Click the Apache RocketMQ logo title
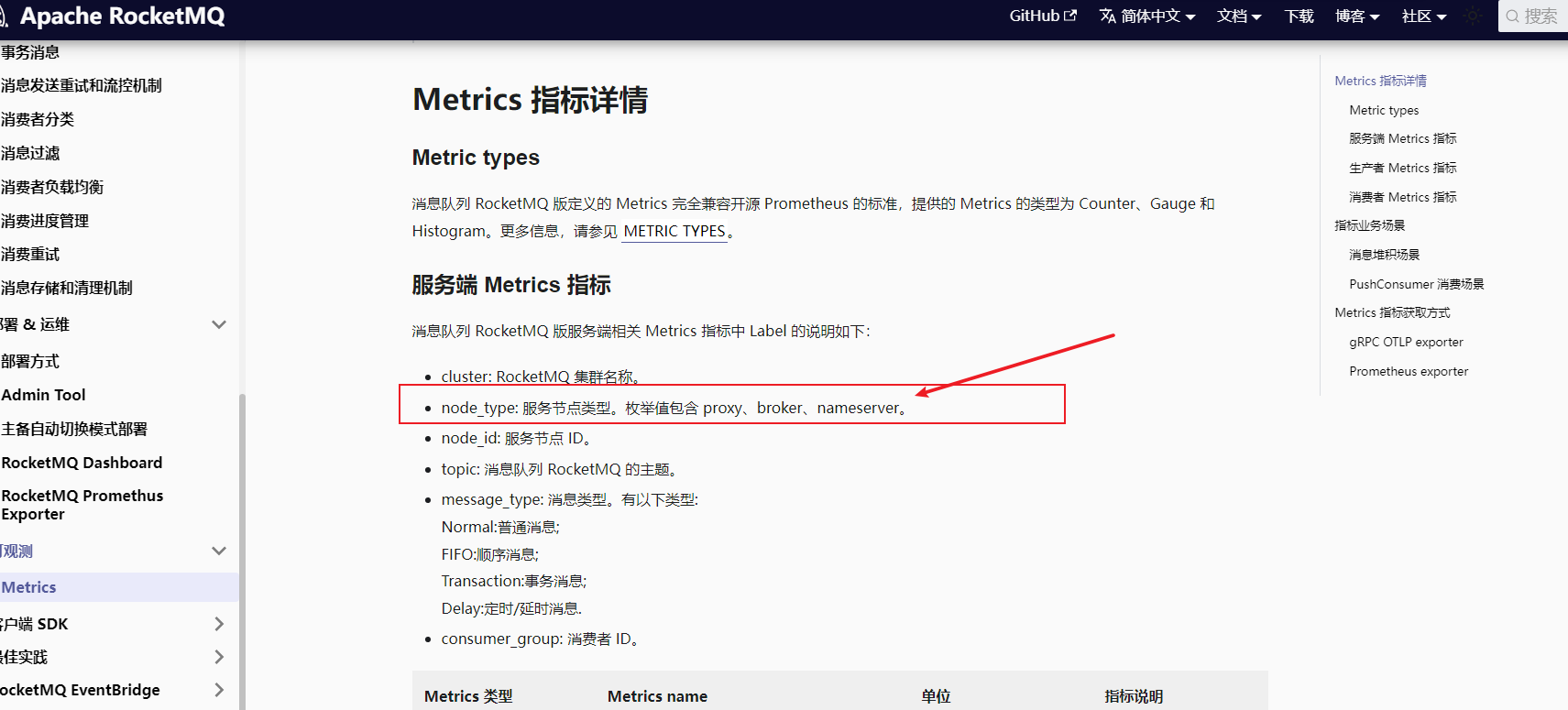 pos(122,16)
